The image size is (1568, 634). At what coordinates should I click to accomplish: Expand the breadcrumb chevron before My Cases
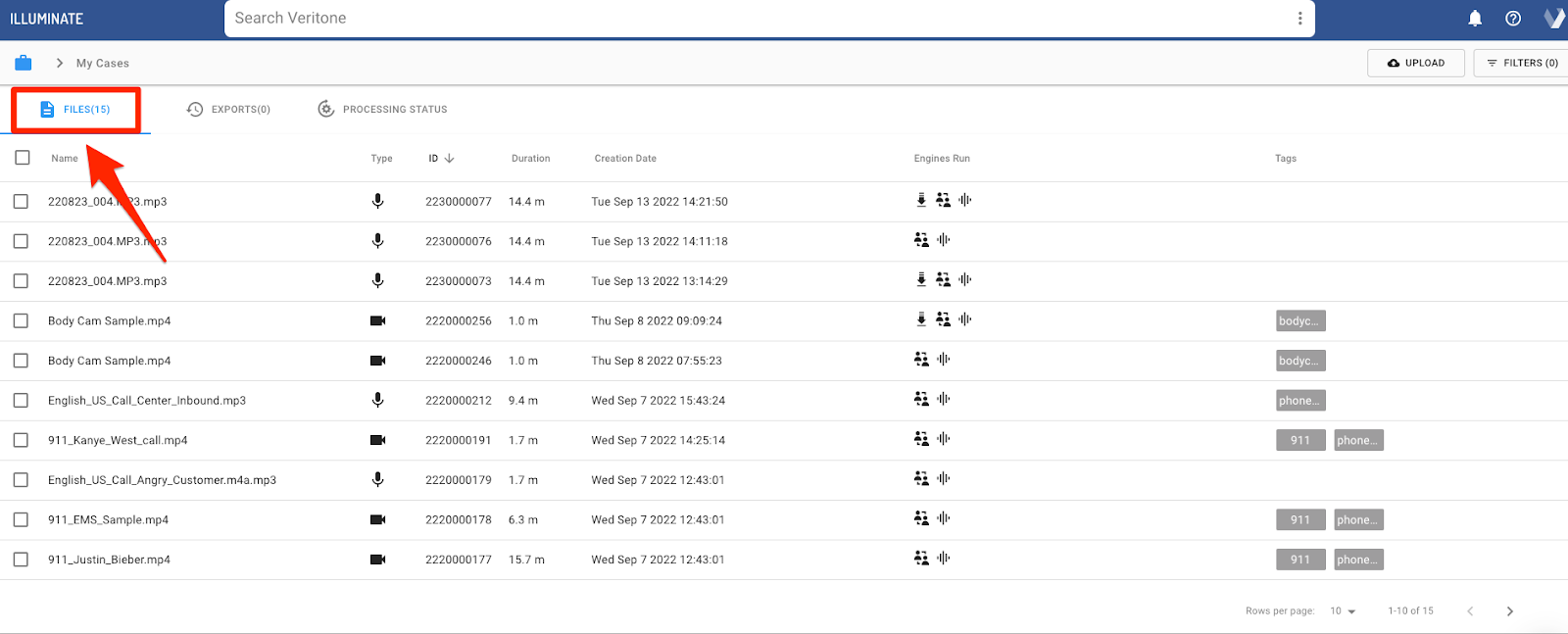point(60,63)
